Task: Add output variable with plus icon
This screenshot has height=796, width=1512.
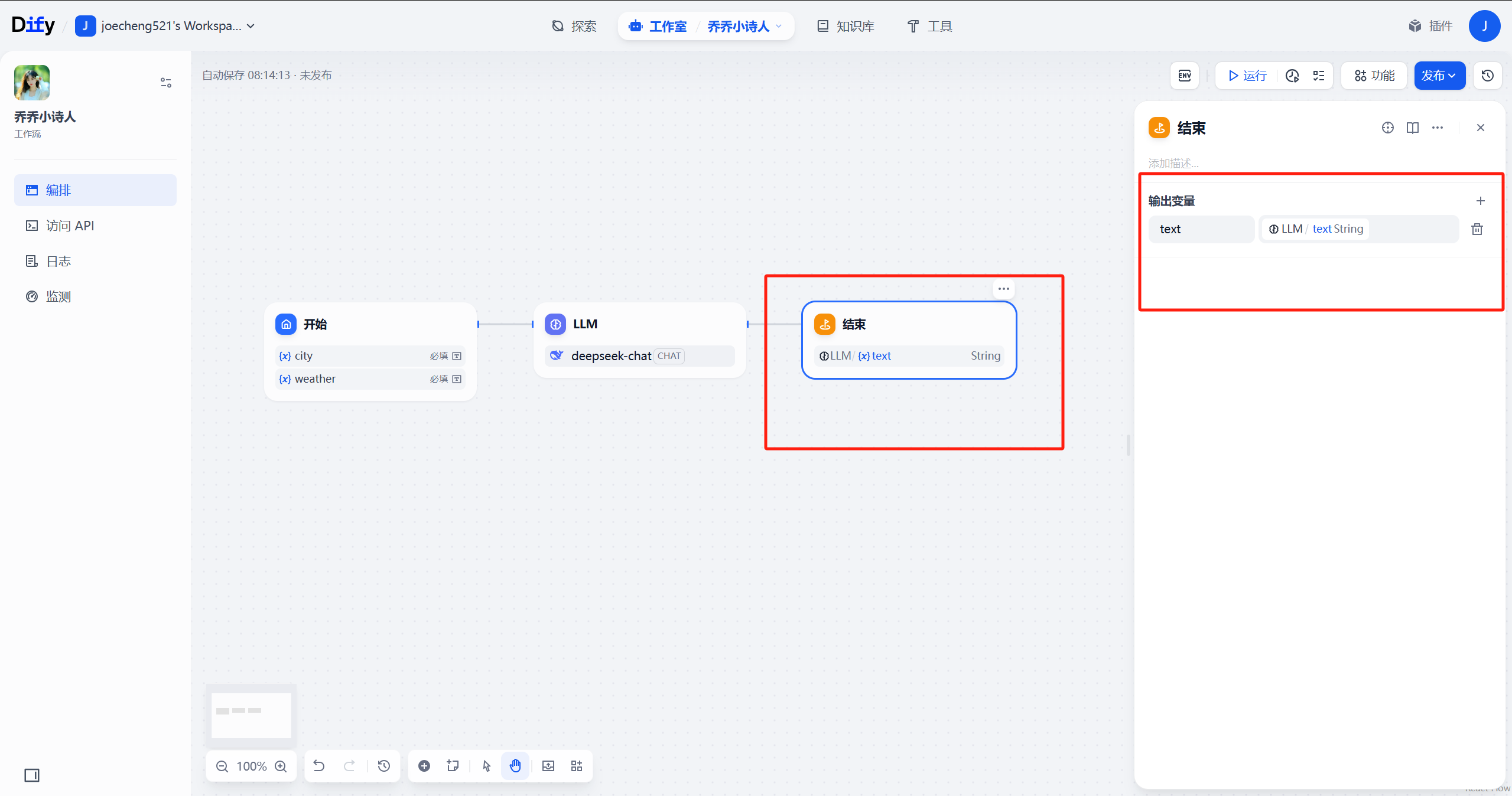Action: [1480, 201]
